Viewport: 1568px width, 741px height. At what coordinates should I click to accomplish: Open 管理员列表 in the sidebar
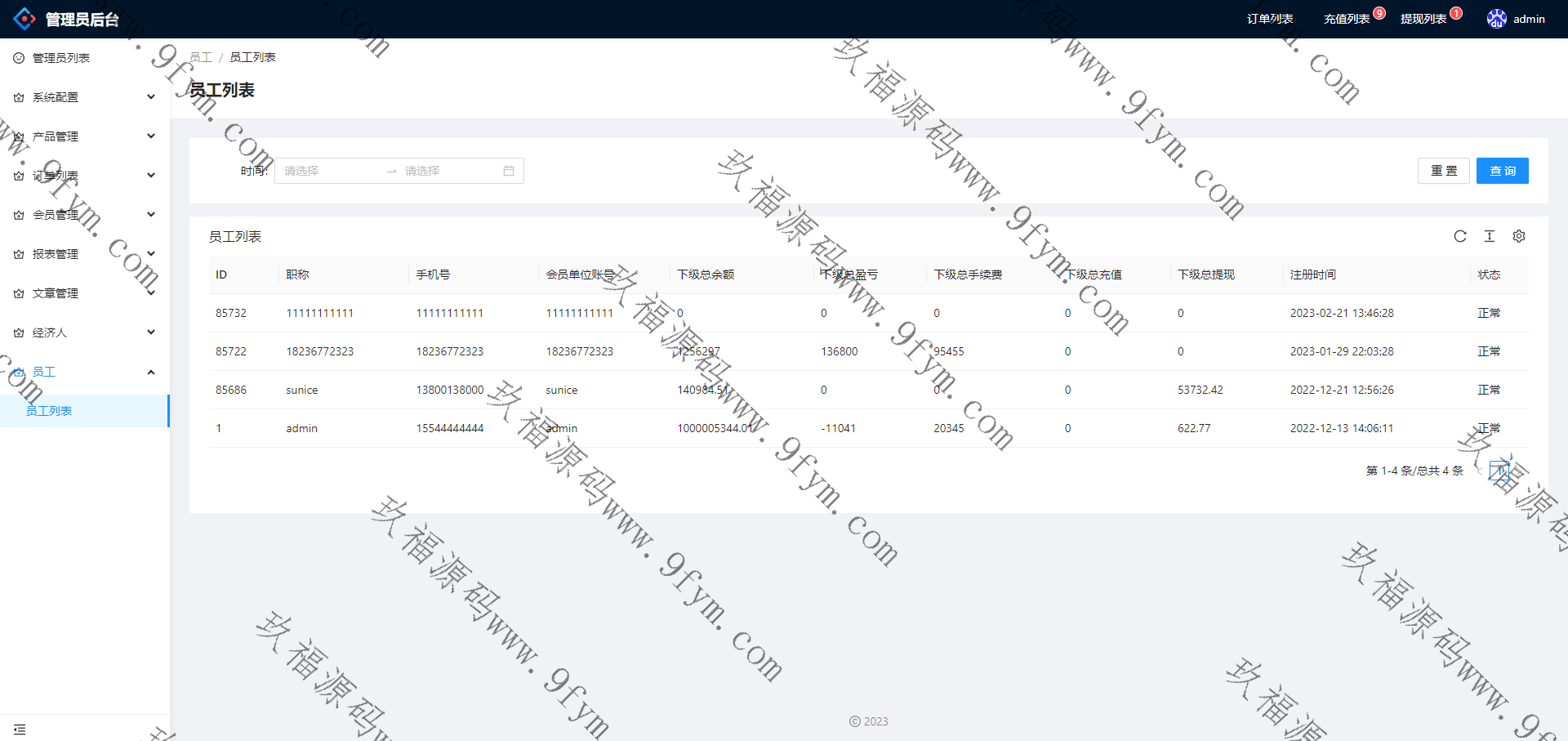coord(61,58)
